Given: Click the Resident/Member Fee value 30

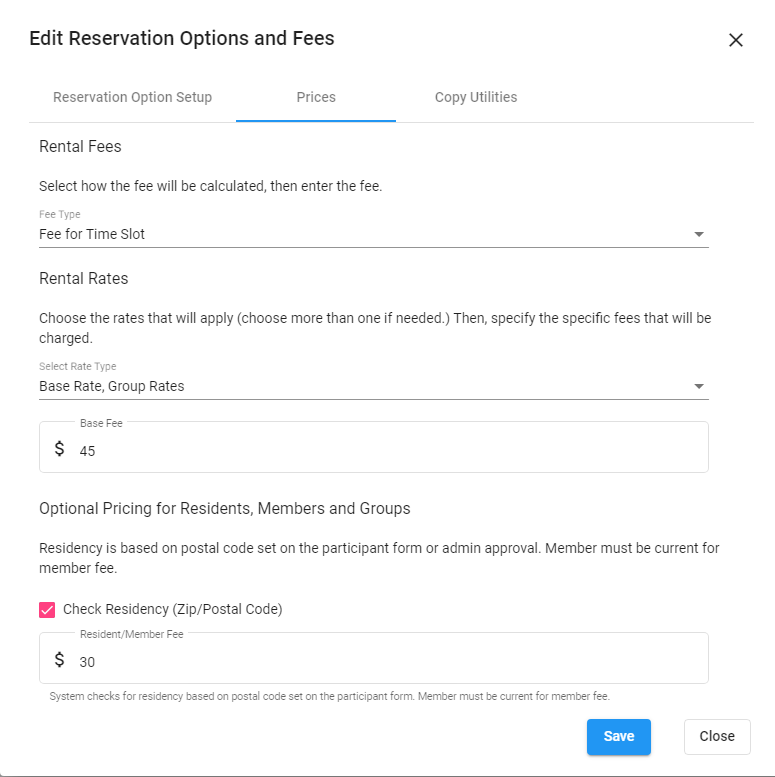Looking at the screenshot, I should click(88, 662).
